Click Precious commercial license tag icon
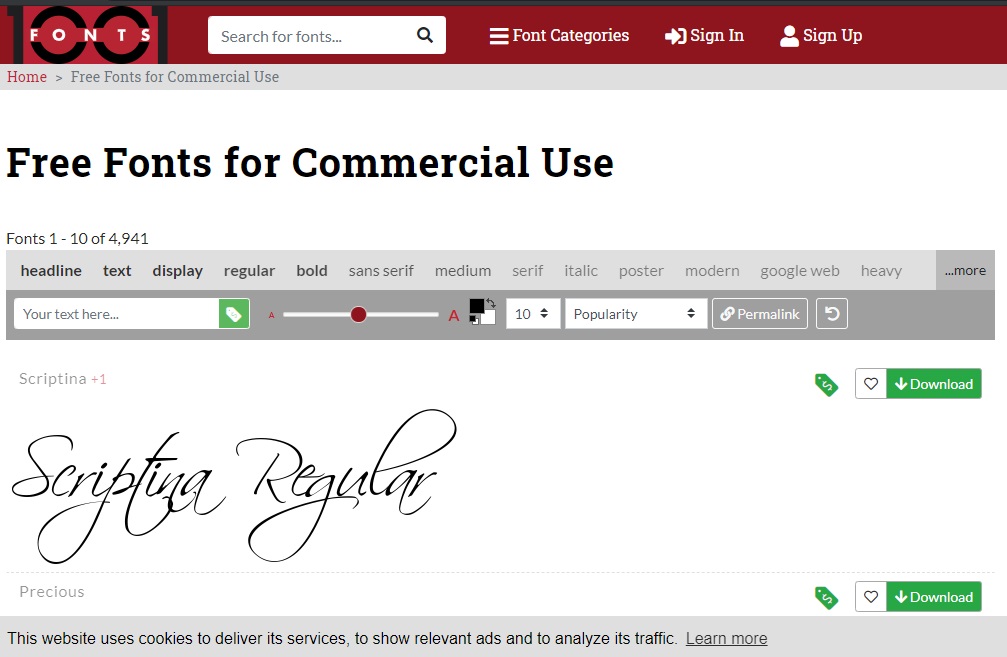The width and height of the screenshot is (1007, 657). (826, 597)
